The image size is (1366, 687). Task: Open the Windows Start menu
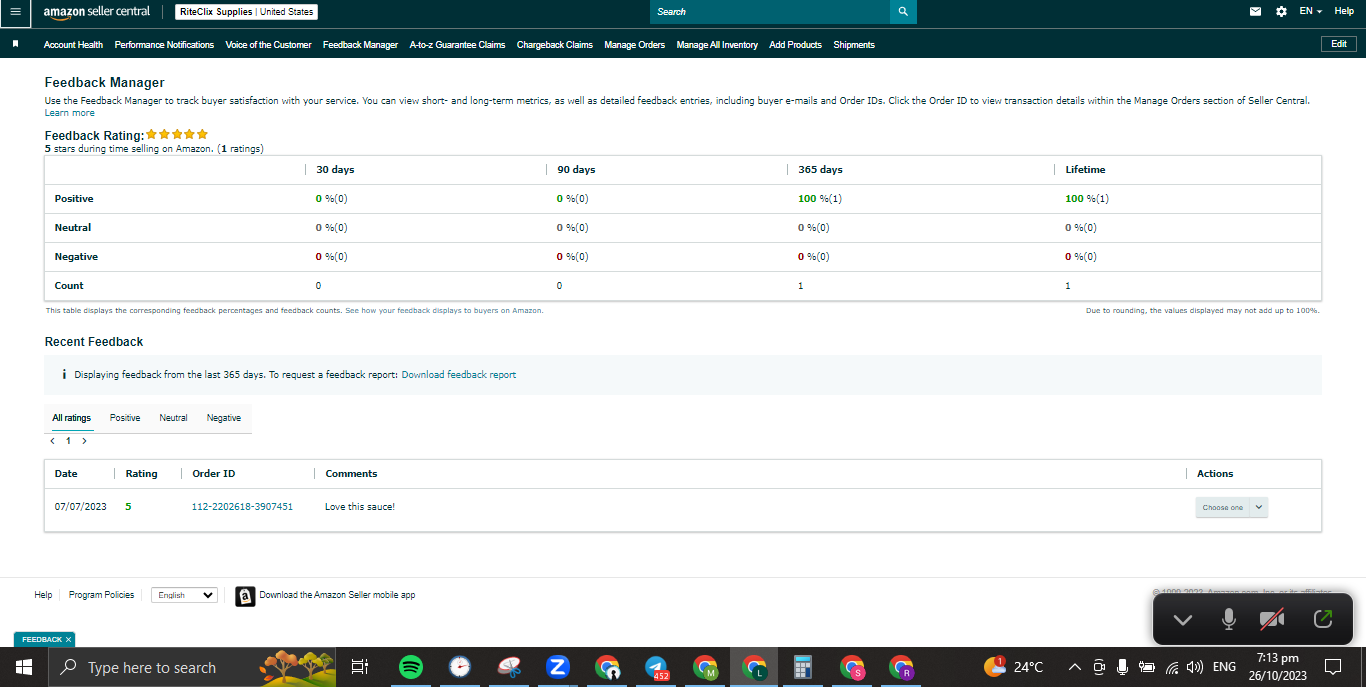tap(24, 667)
